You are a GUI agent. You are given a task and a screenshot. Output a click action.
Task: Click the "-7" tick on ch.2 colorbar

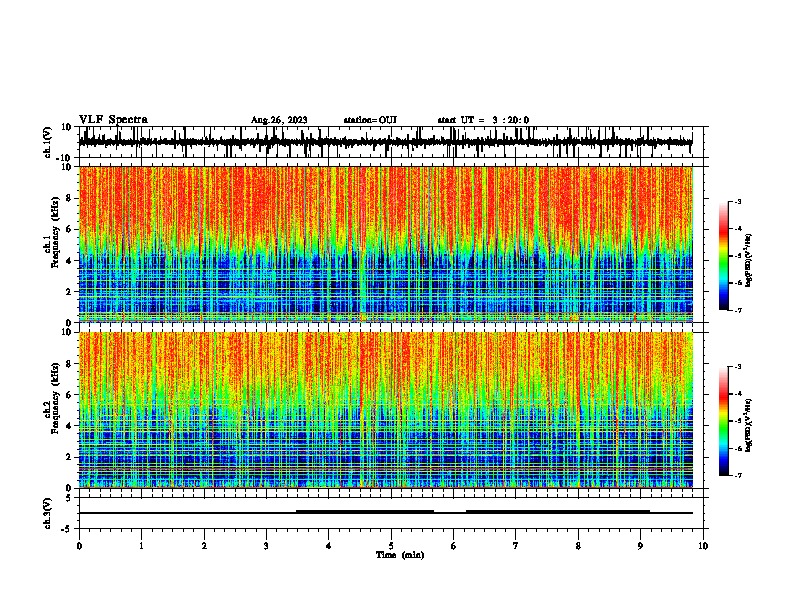(x=737, y=476)
